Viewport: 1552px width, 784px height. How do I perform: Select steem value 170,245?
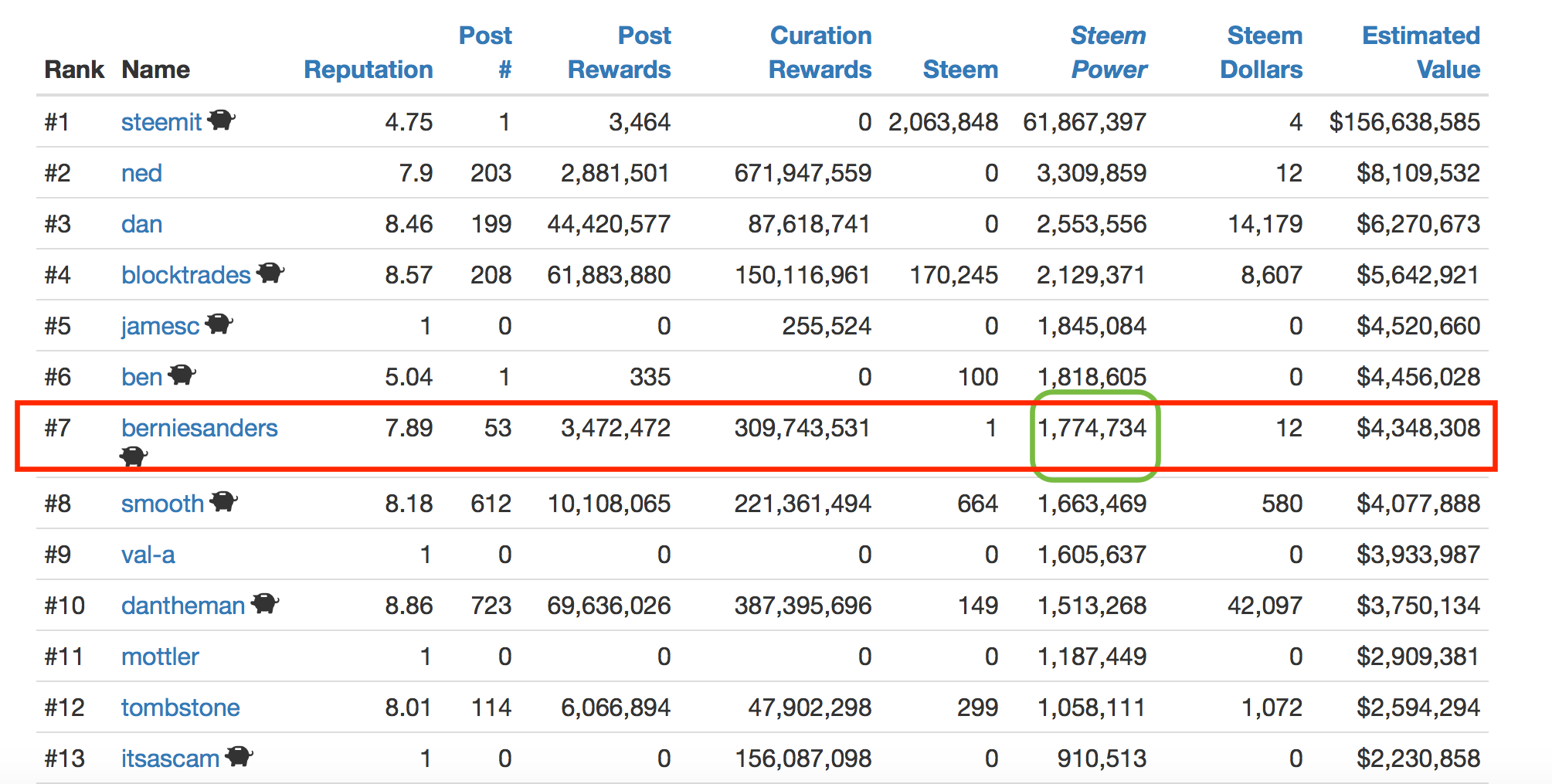click(954, 275)
